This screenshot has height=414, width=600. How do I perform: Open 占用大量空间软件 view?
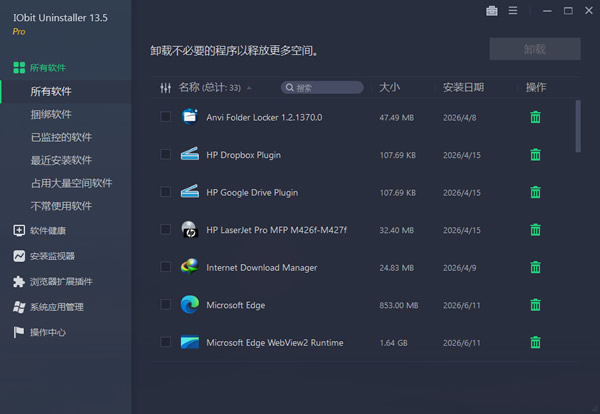pyautogui.click(x=72, y=183)
